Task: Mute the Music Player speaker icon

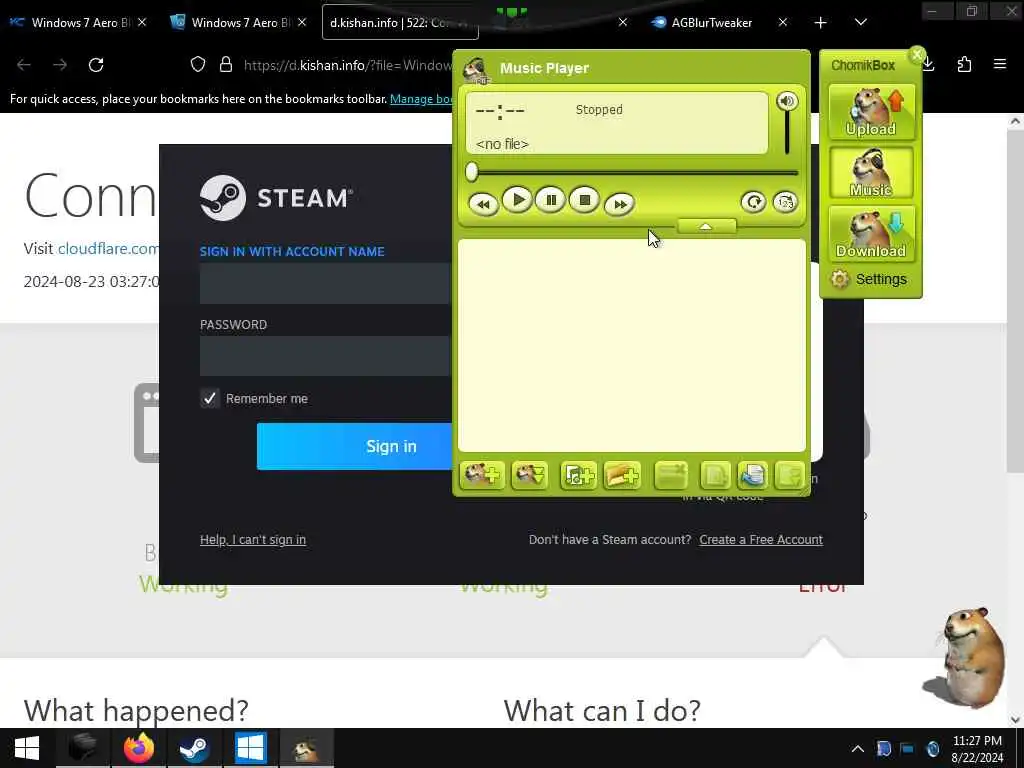Action: pos(786,101)
